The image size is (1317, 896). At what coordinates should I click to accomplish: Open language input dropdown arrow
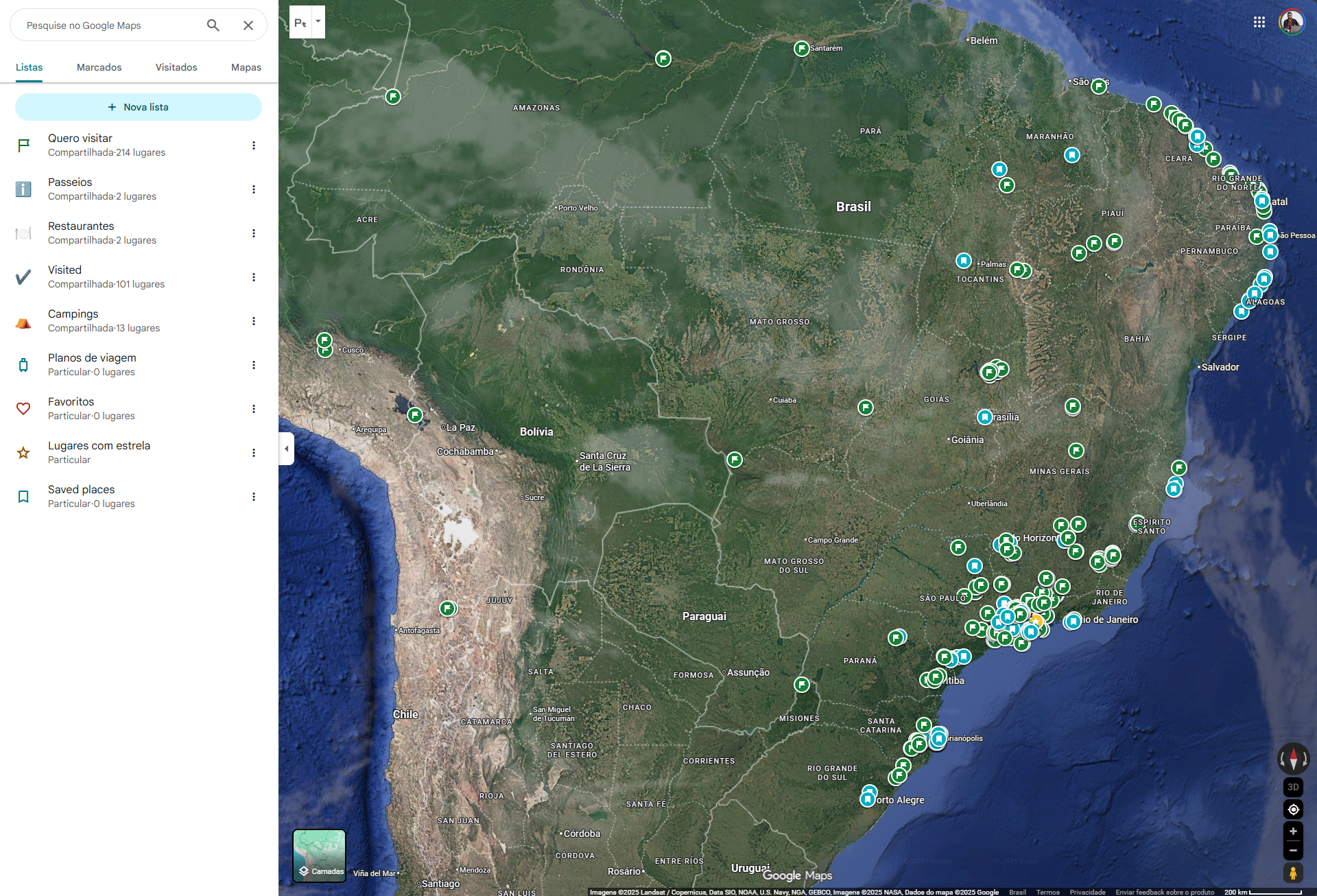[x=318, y=21]
